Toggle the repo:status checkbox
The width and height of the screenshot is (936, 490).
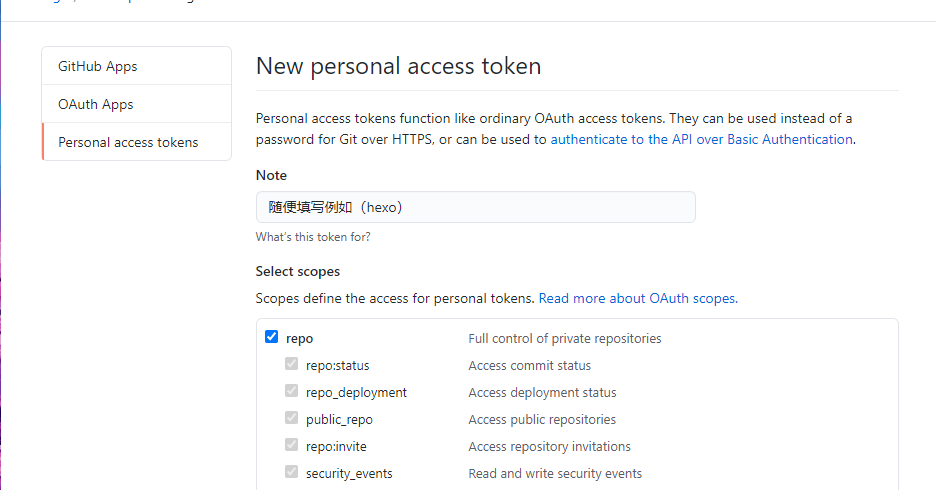(x=291, y=364)
